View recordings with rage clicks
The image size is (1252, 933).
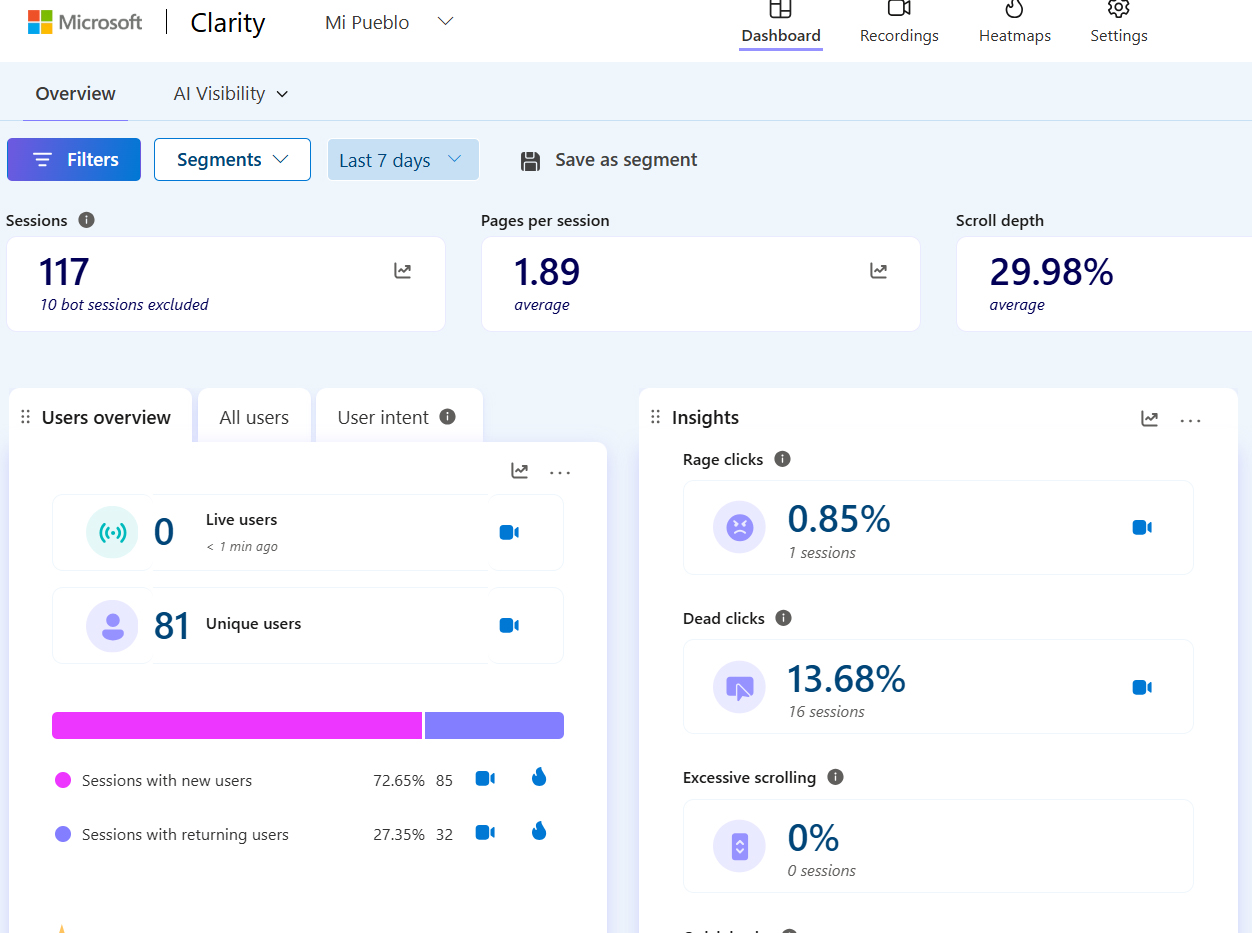[x=1142, y=527]
